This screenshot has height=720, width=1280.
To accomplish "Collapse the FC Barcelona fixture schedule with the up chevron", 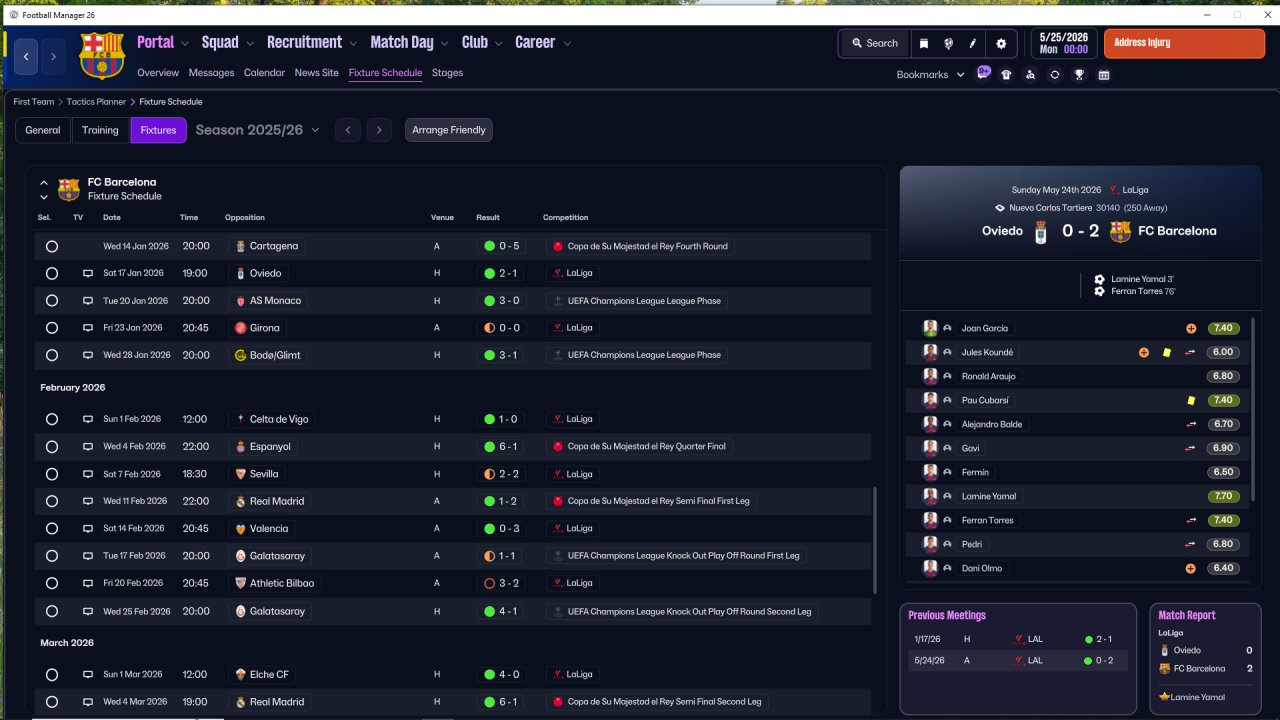I will (44, 183).
